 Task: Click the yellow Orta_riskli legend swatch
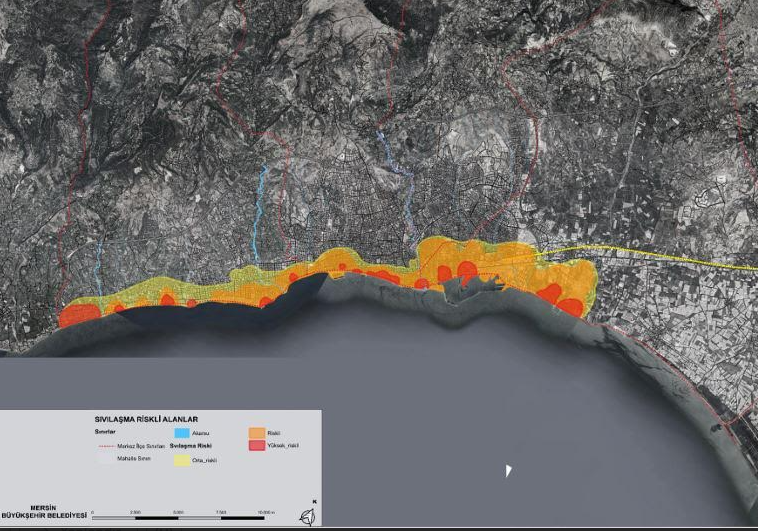coord(182,460)
